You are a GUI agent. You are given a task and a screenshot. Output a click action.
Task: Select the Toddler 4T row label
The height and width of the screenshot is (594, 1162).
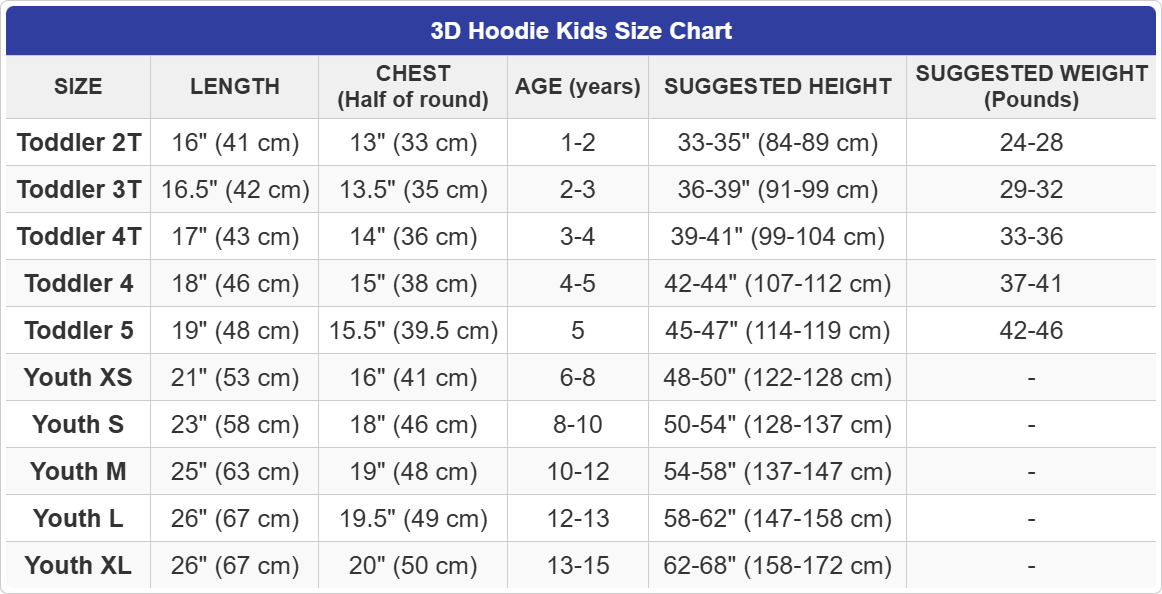(79, 237)
